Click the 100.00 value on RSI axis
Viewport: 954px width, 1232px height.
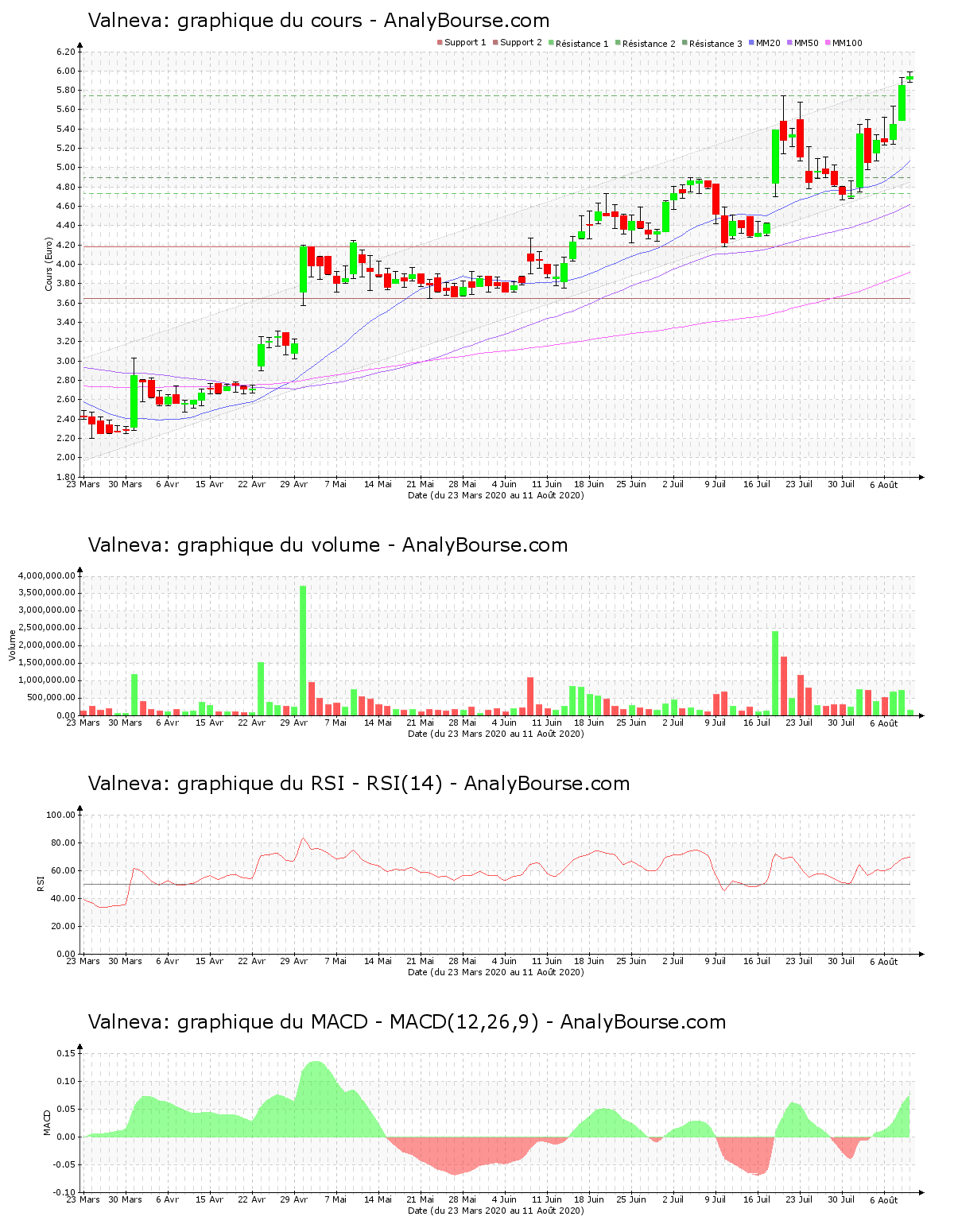click(61, 815)
